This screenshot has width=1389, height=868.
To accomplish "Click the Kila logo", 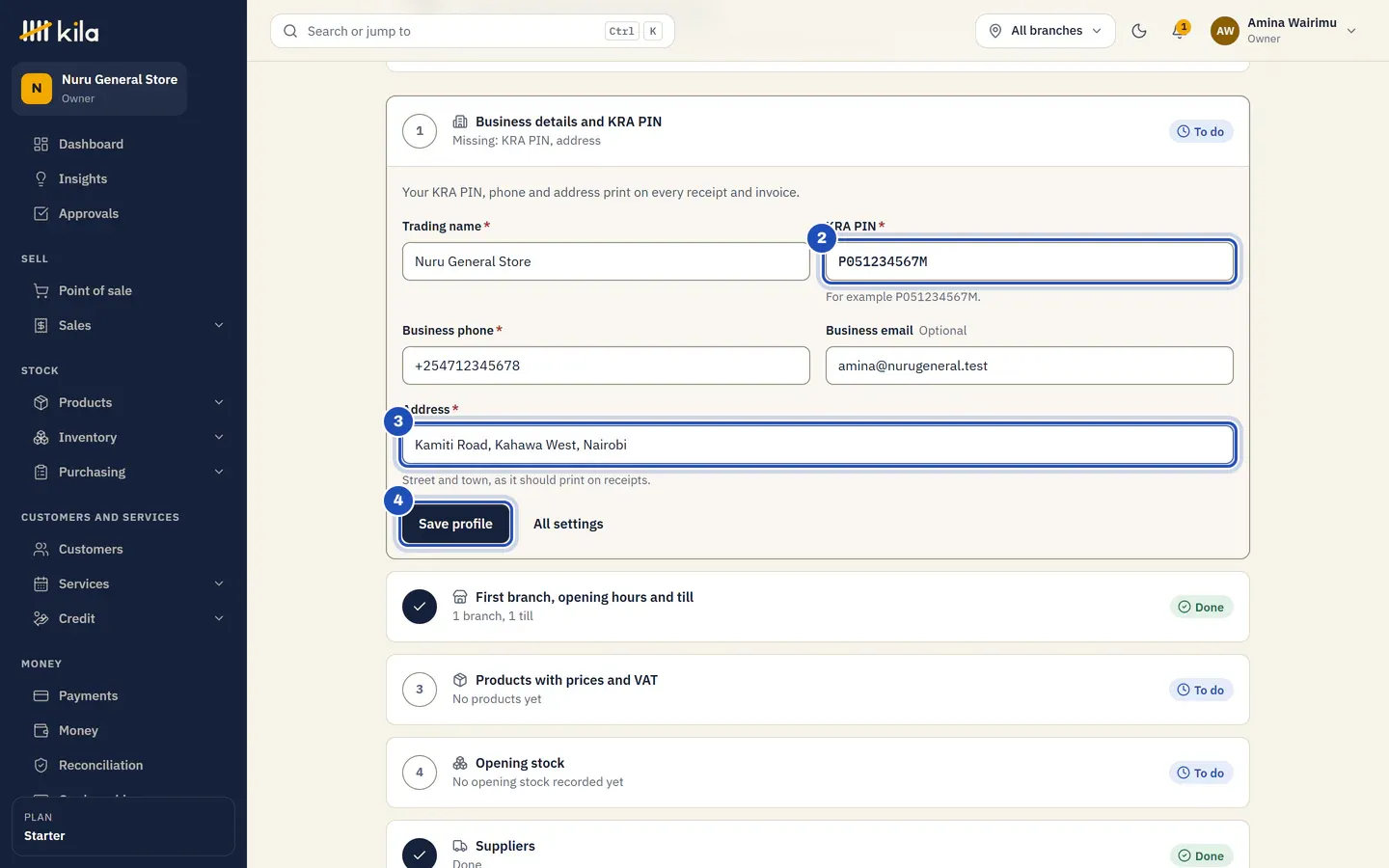I will pos(59,32).
